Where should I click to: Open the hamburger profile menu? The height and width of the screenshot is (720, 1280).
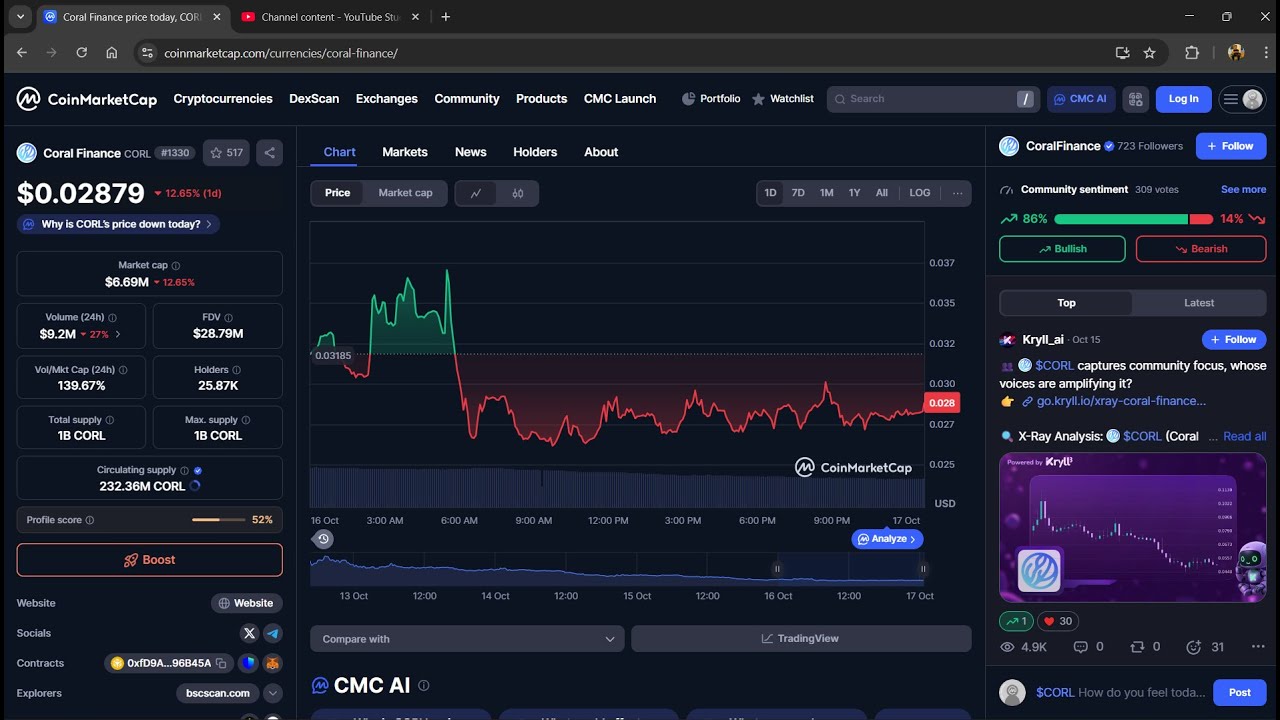[1242, 99]
